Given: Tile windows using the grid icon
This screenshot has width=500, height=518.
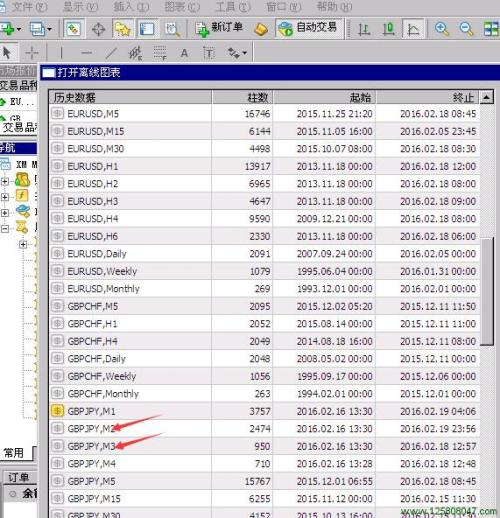Looking at the screenshot, I should [x=491, y=29].
